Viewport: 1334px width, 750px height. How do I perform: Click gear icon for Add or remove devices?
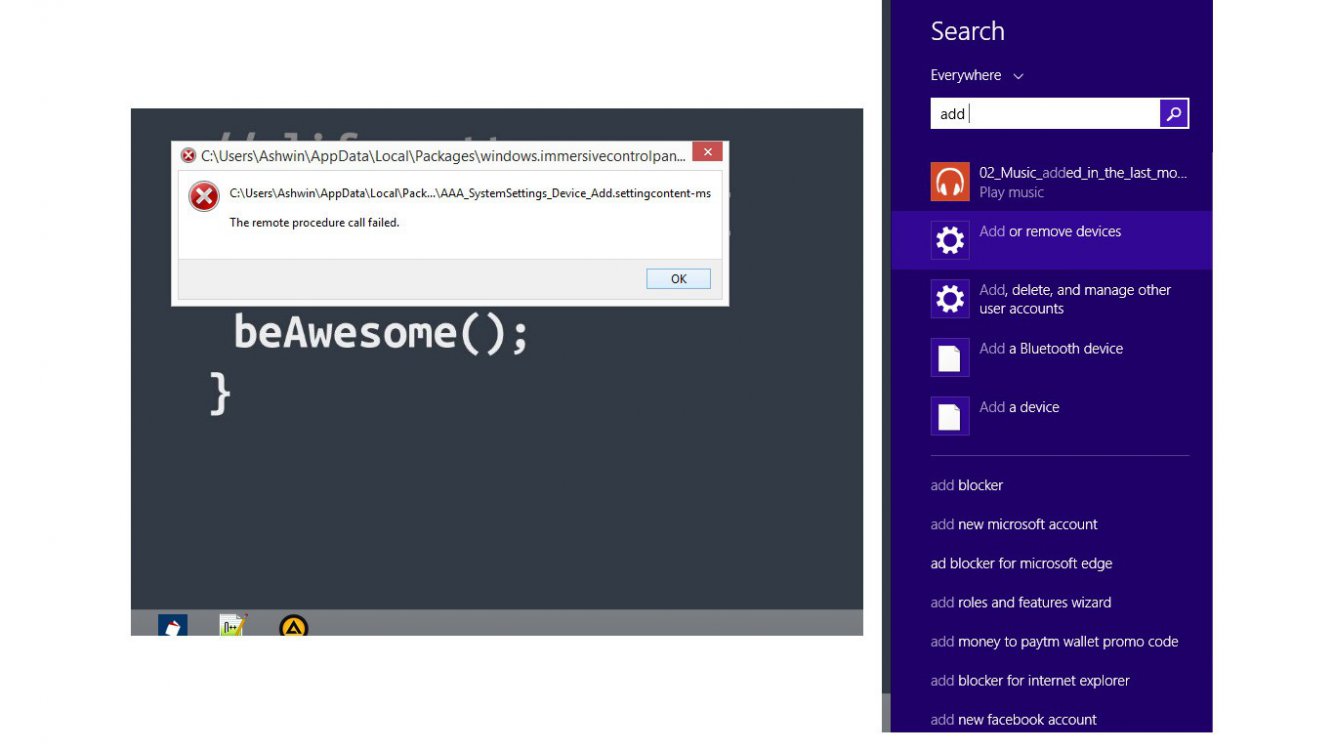point(949,240)
